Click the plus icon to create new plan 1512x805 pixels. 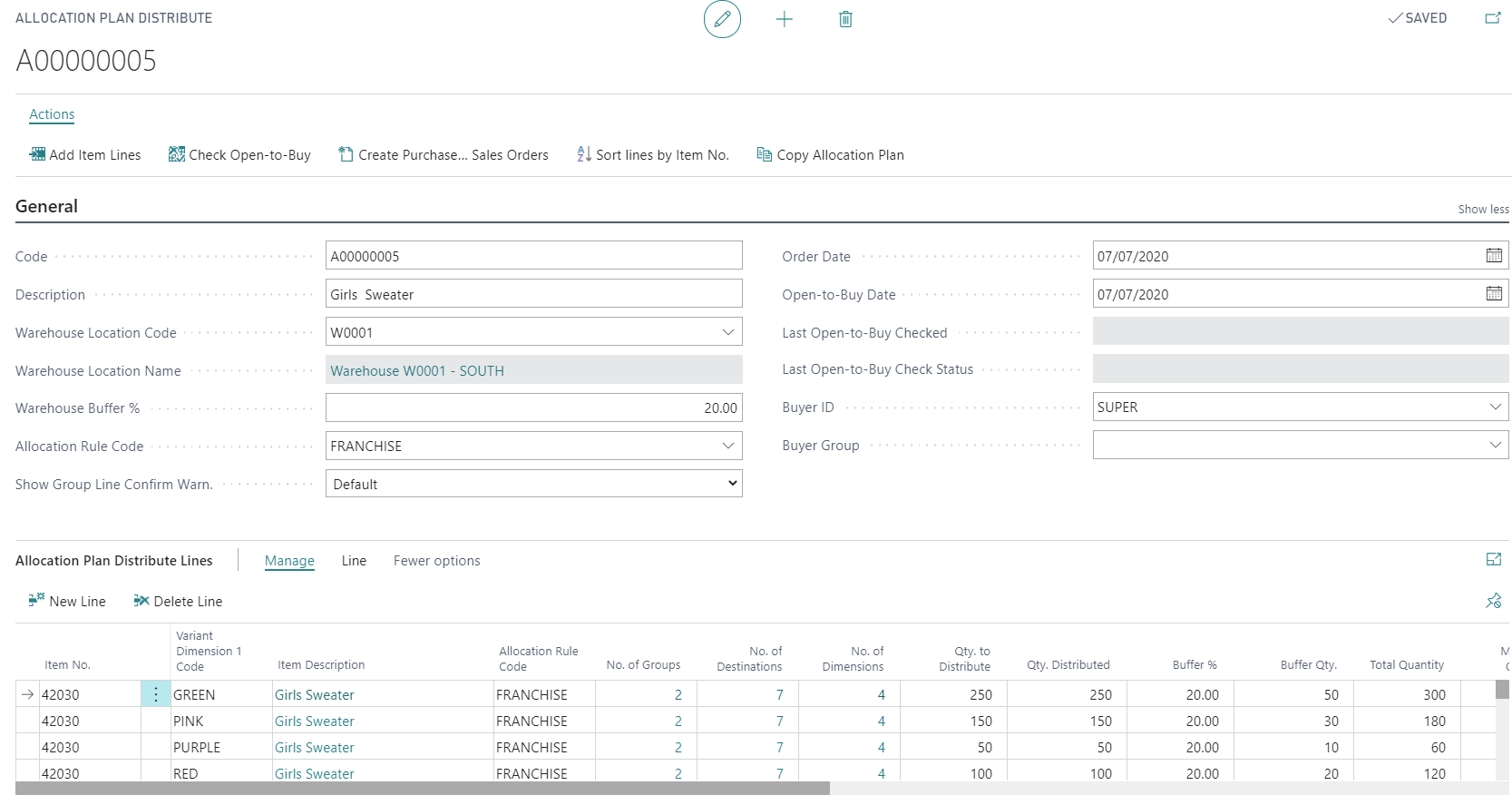(785, 19)
